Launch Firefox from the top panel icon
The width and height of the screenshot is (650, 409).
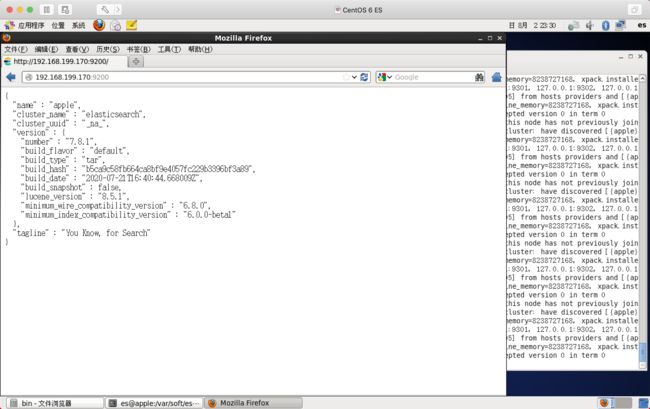point(99,25)
